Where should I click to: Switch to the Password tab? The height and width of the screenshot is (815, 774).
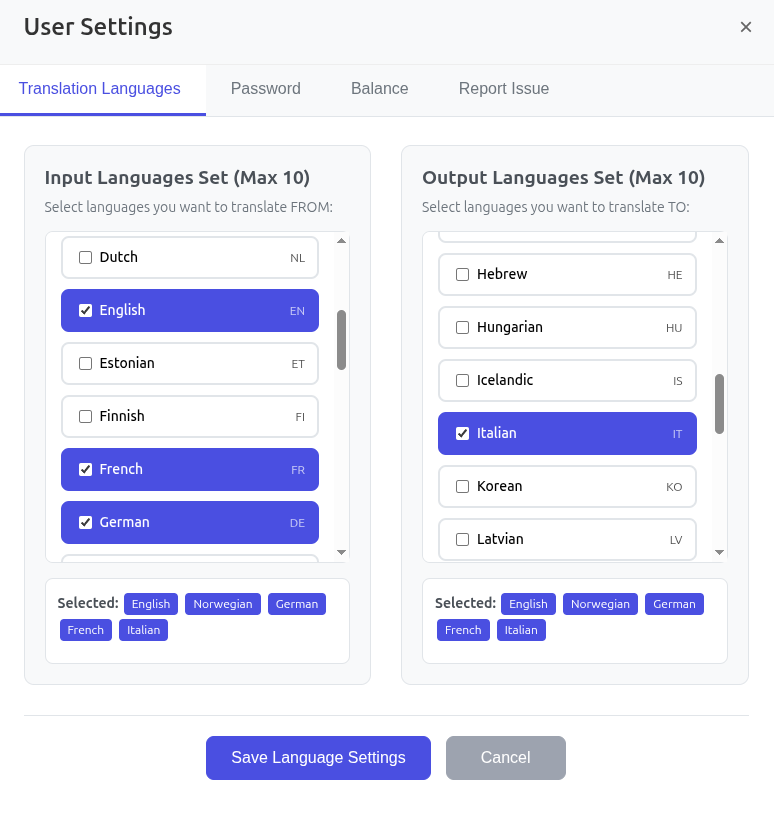click(x=265, y=88)
